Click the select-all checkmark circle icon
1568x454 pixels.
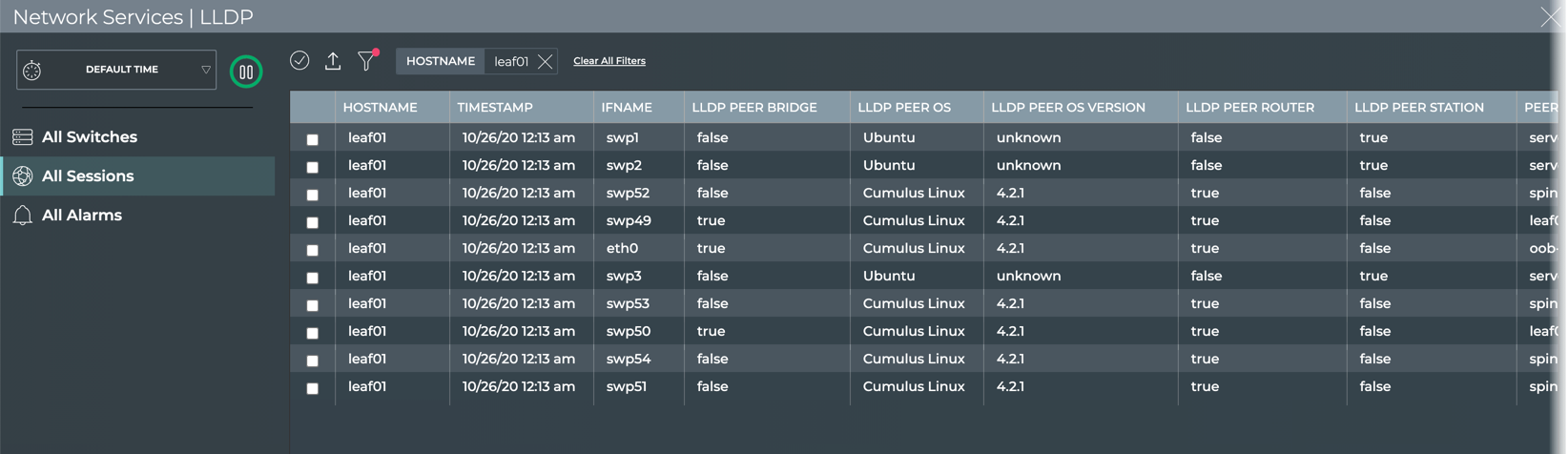click(x=299, y=61)
